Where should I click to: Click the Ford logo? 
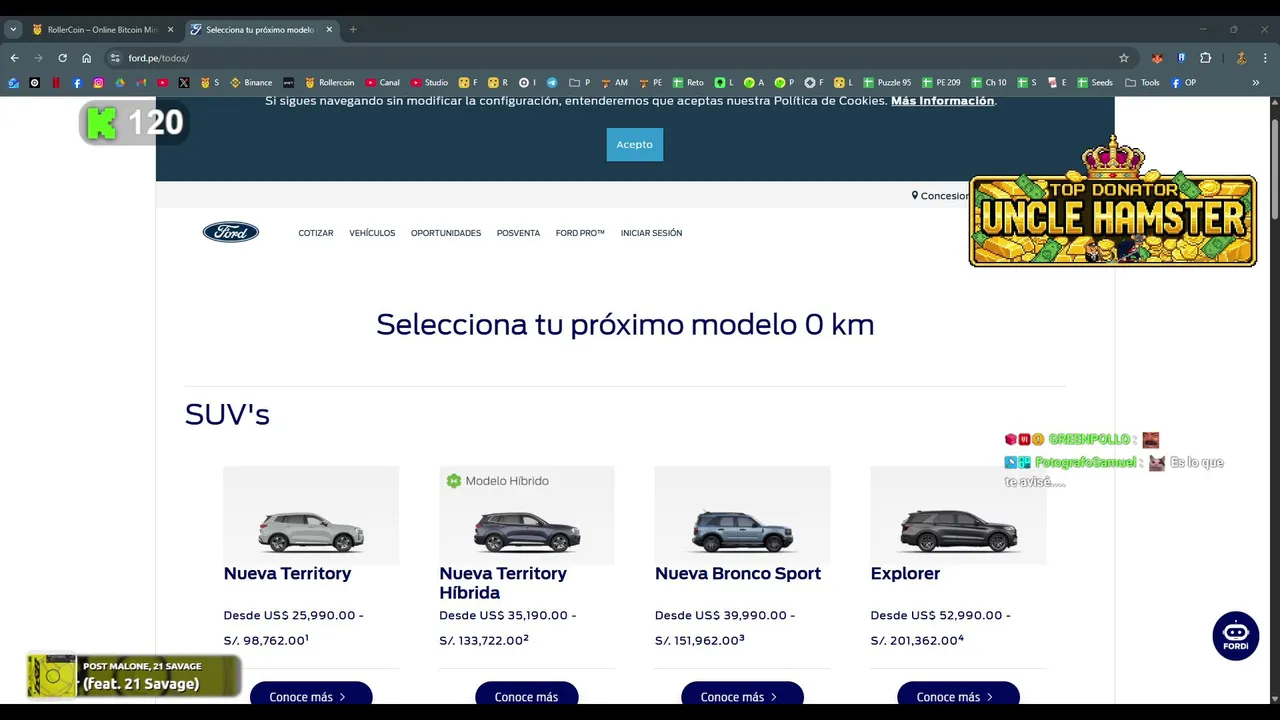click(x=231, y=232)
